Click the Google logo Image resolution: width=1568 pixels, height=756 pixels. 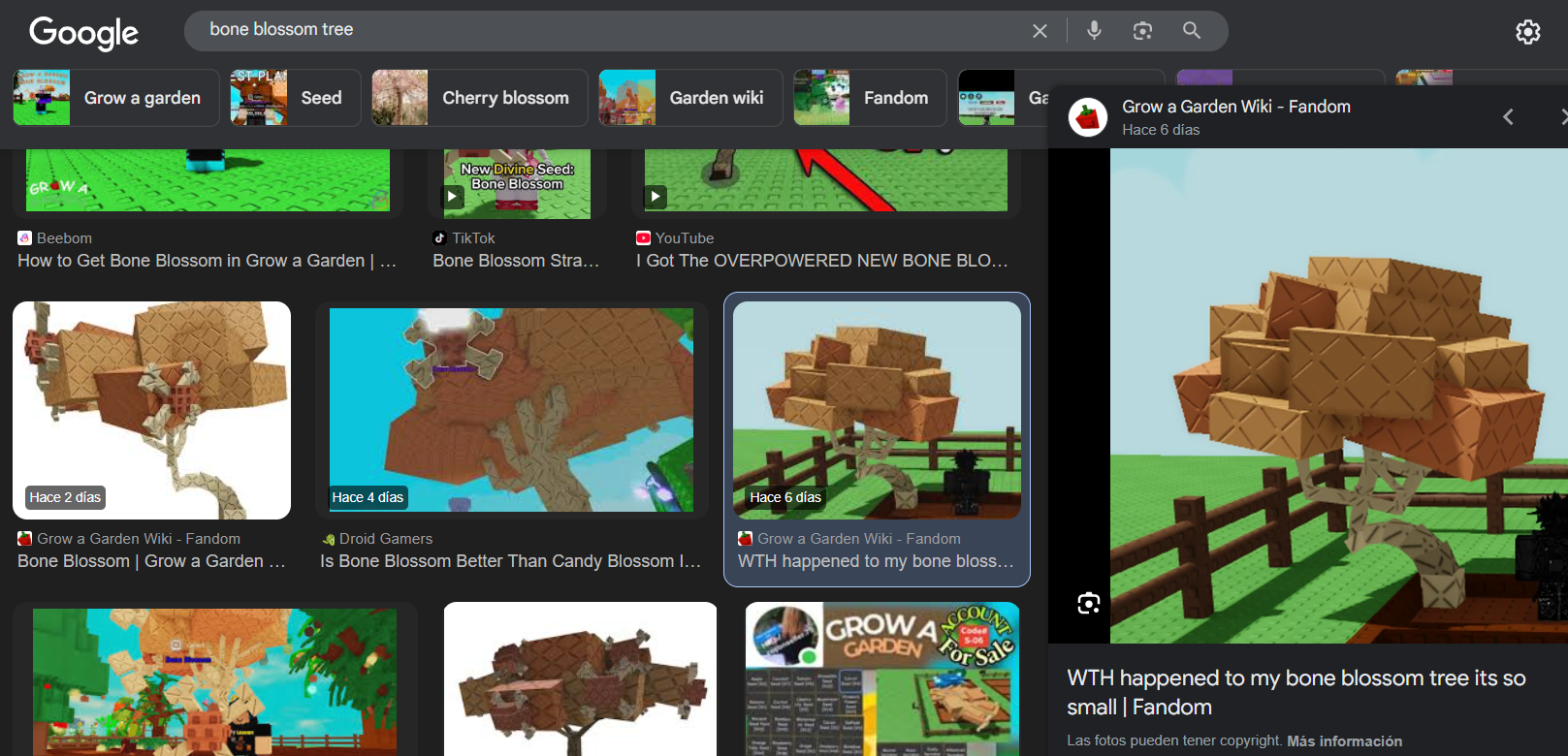coord(83,33)
